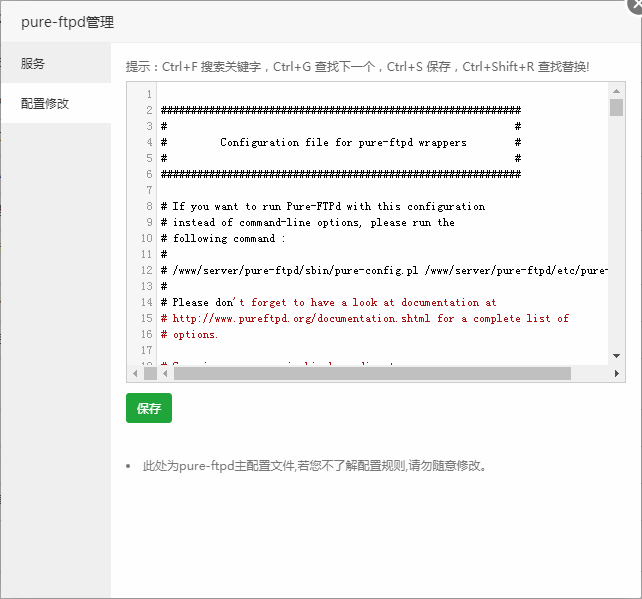Click line number 17 in gutter

click(147, 350)
